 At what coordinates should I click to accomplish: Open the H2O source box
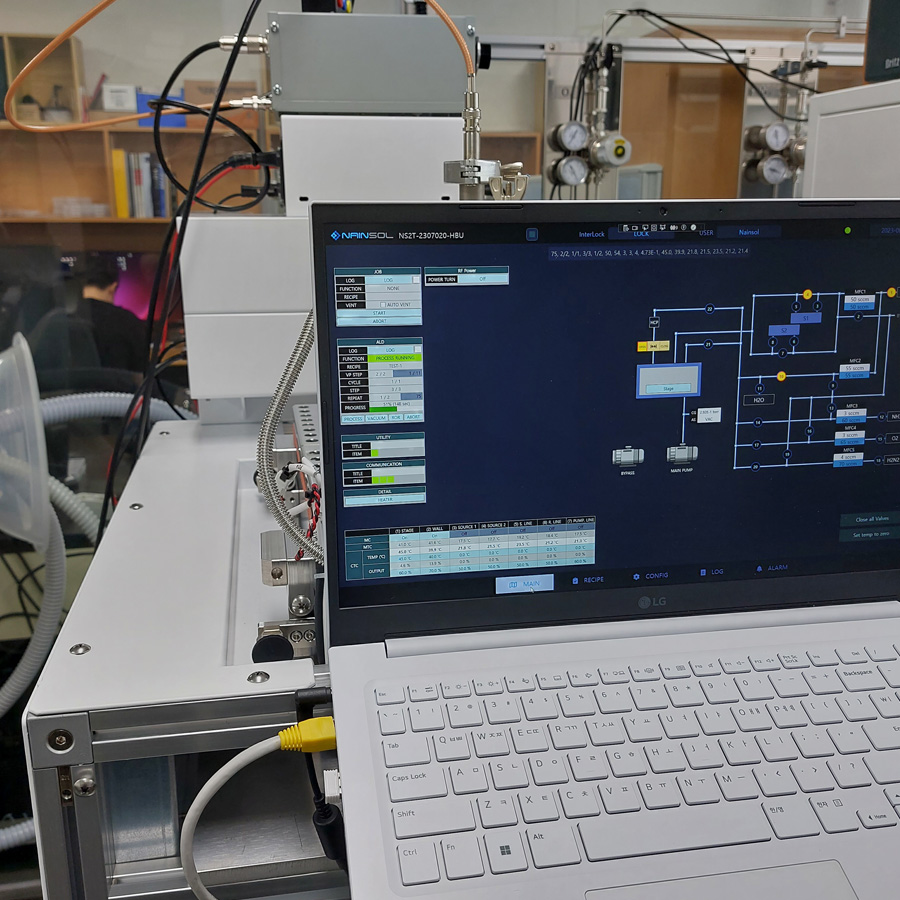pyautogui.click(x=758, y=400)
